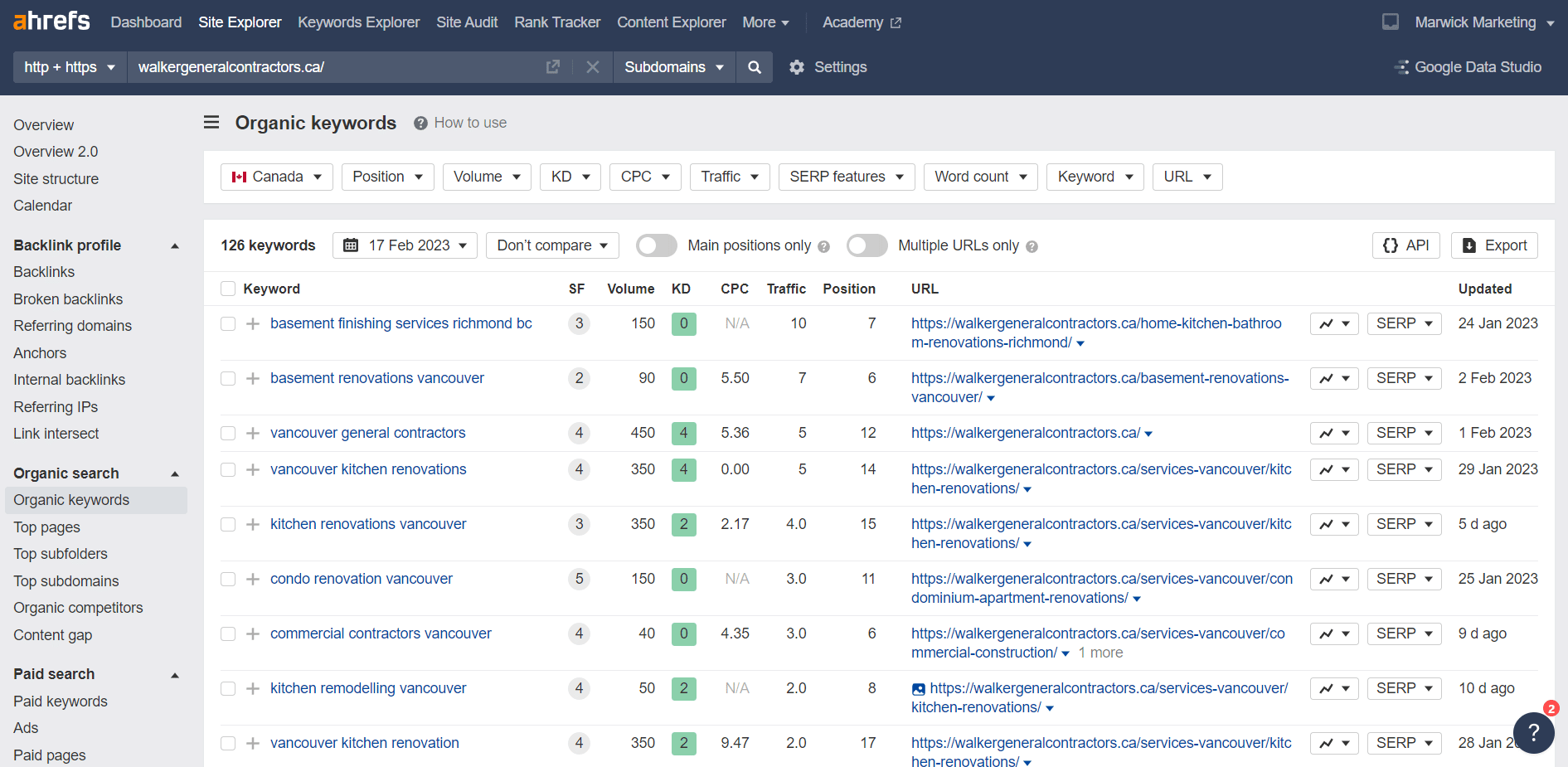Check vancouver general contractors checkbox
Viewport: 1568px width, 767px height.
(x=228, y=433)
